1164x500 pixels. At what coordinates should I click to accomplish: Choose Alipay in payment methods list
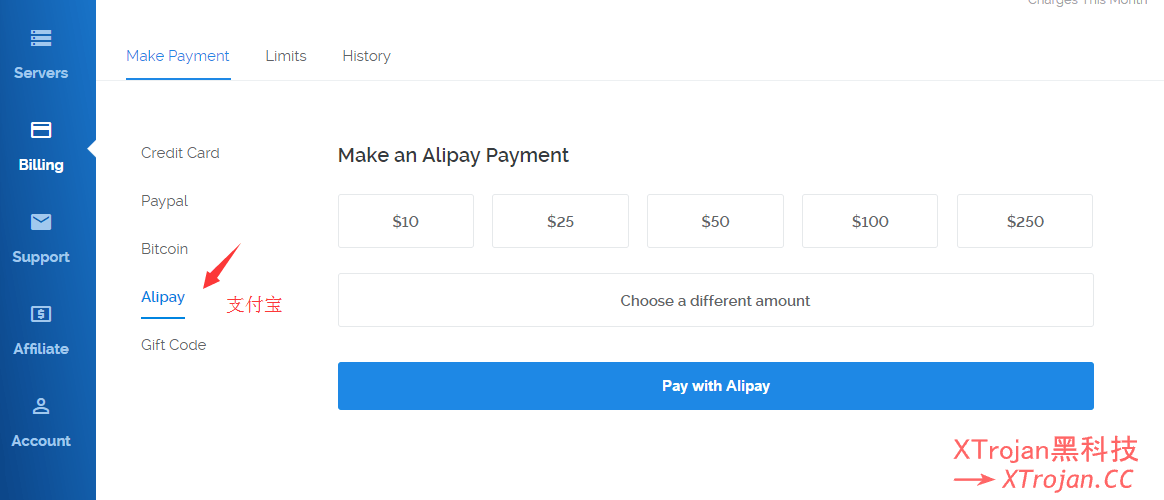(163, 297)
